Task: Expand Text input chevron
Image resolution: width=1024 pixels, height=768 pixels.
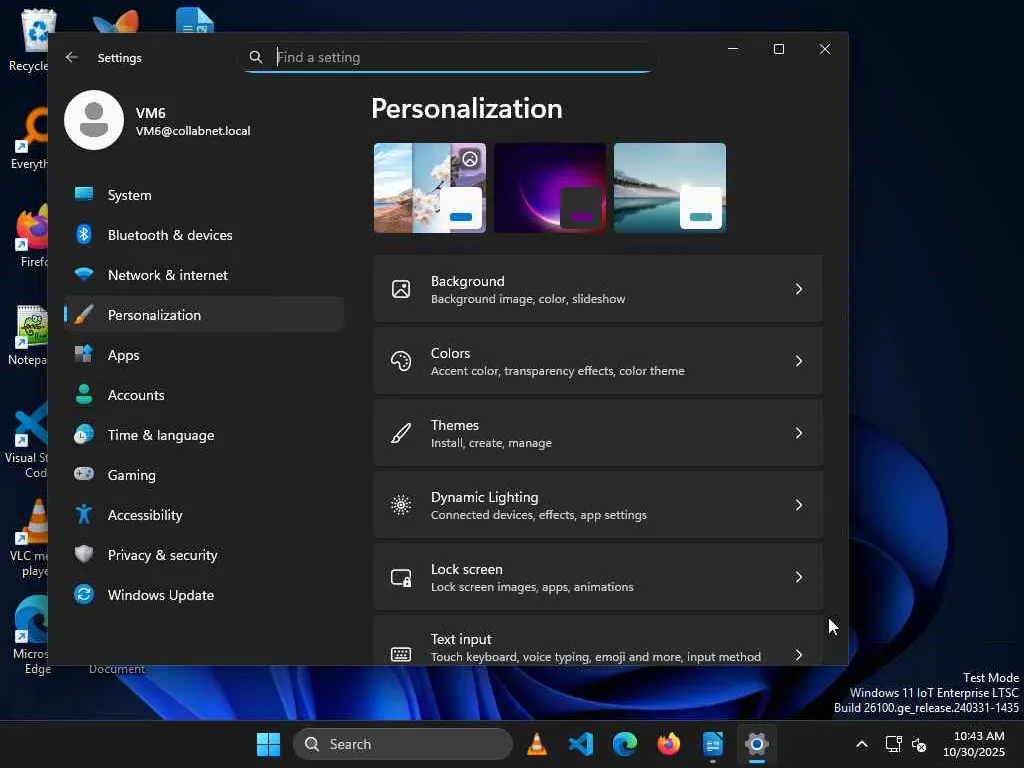Action: point(799,654)
